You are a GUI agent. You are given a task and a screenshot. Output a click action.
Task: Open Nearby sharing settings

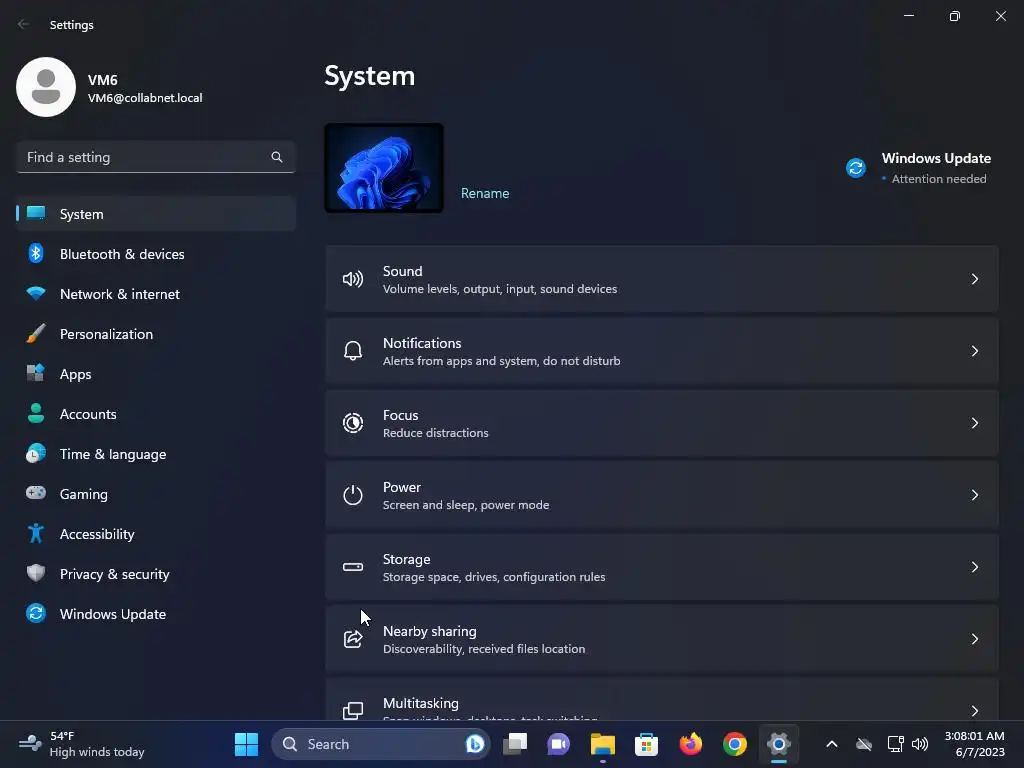pos(662,639)
